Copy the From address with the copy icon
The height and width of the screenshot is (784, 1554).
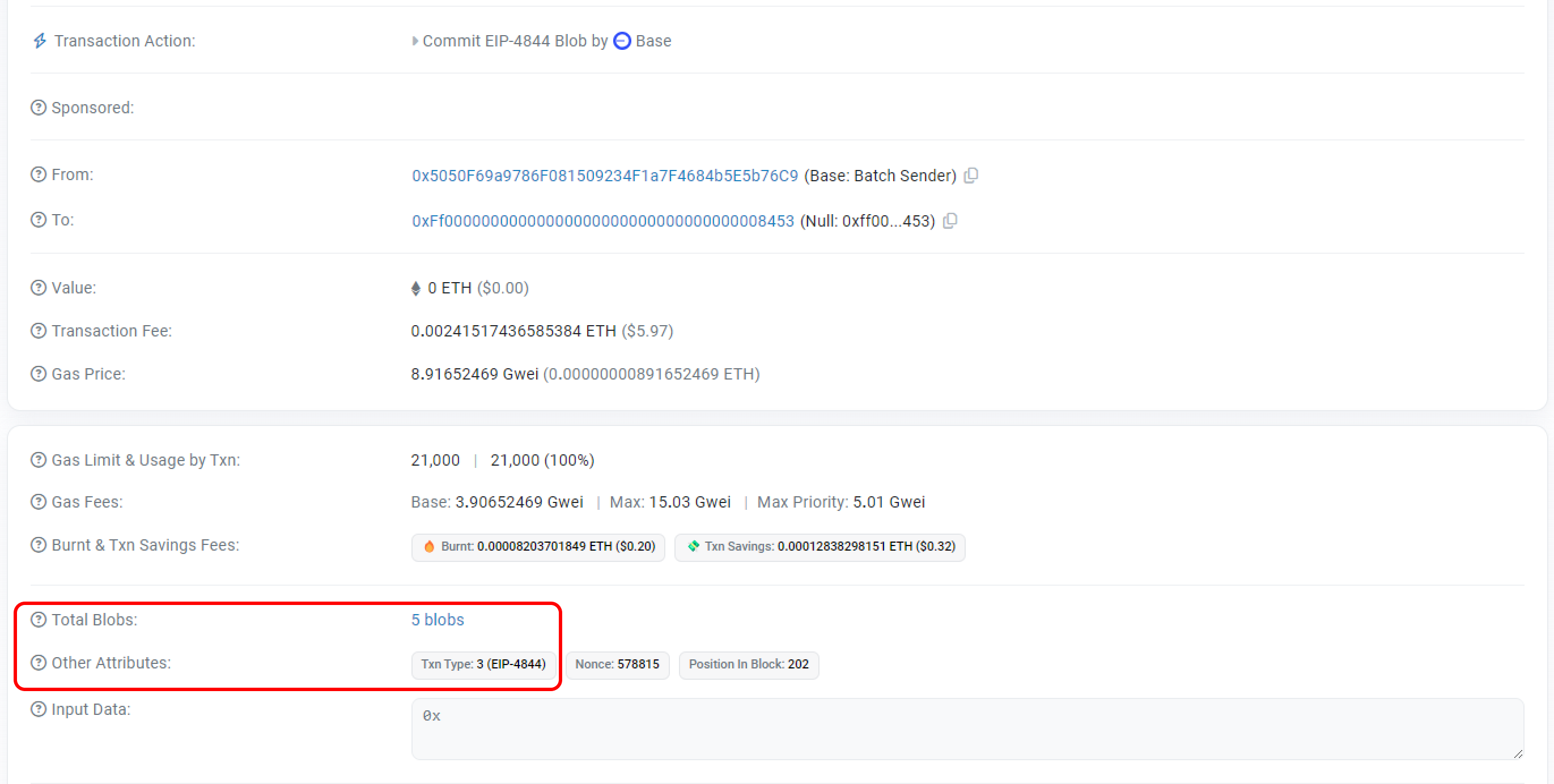971,176
